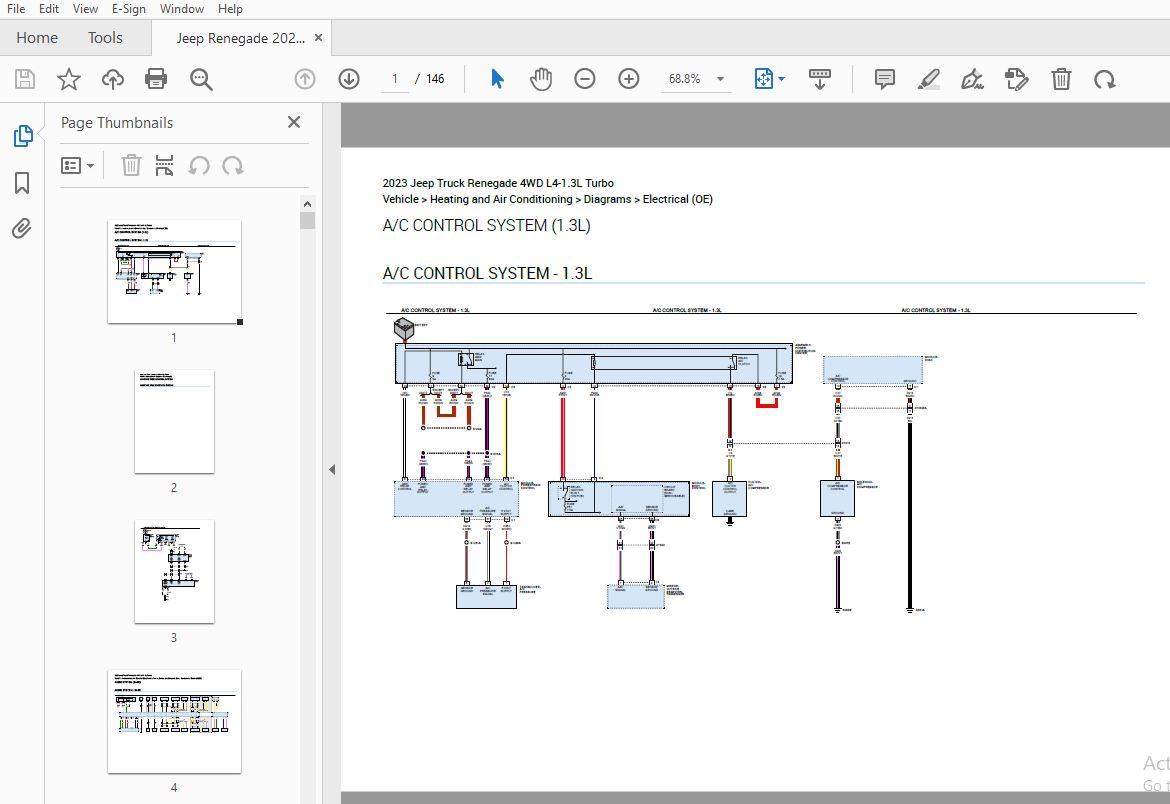
Task: Switch to the Home tab
Action: point(37,37)
